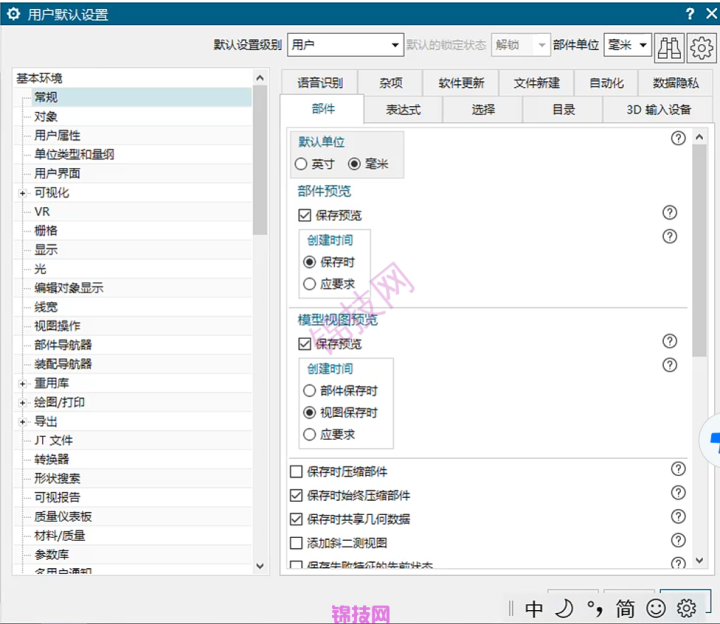Viewport: 720px width, 624px height.
Task: Open help icon beside 默认单位 section
Action: coord(679,139)
